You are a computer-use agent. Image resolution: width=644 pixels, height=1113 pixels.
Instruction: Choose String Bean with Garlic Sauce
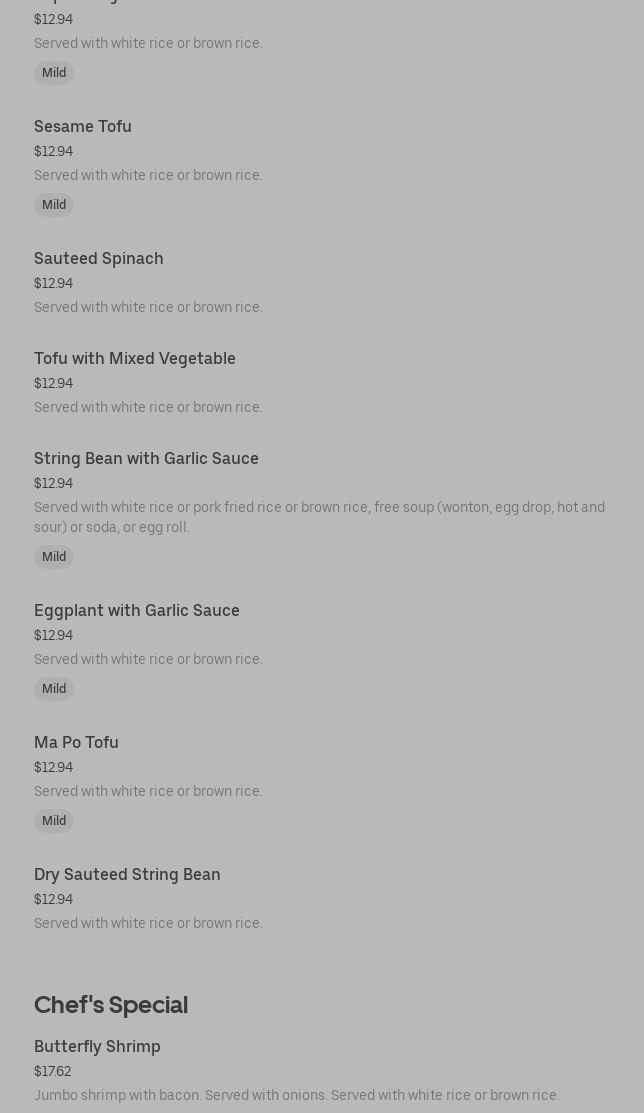point(146,459)
